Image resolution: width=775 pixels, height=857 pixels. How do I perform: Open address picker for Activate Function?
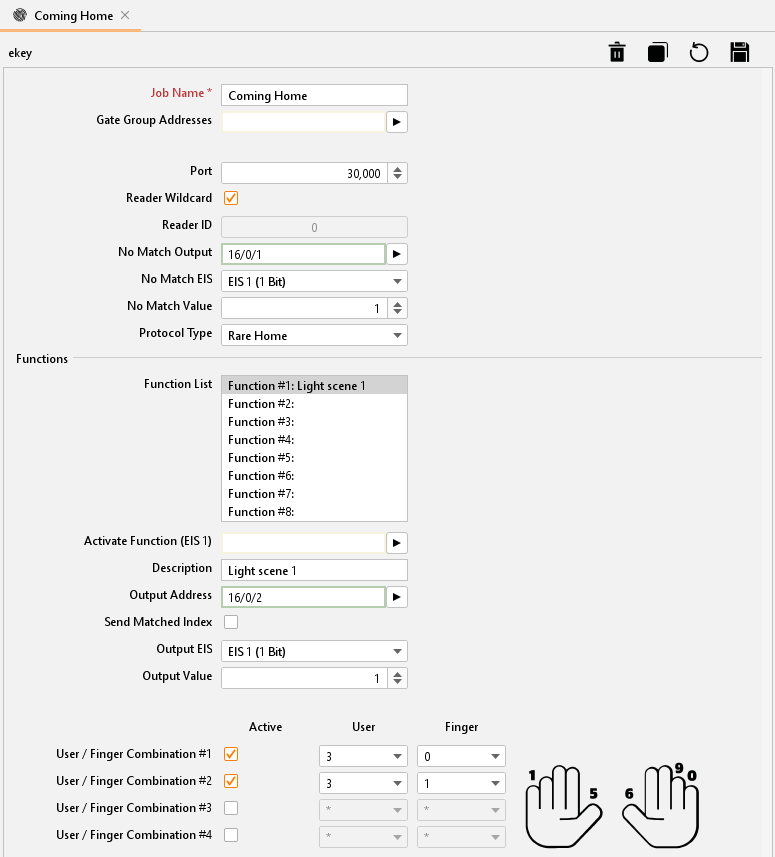pos(397,543)
